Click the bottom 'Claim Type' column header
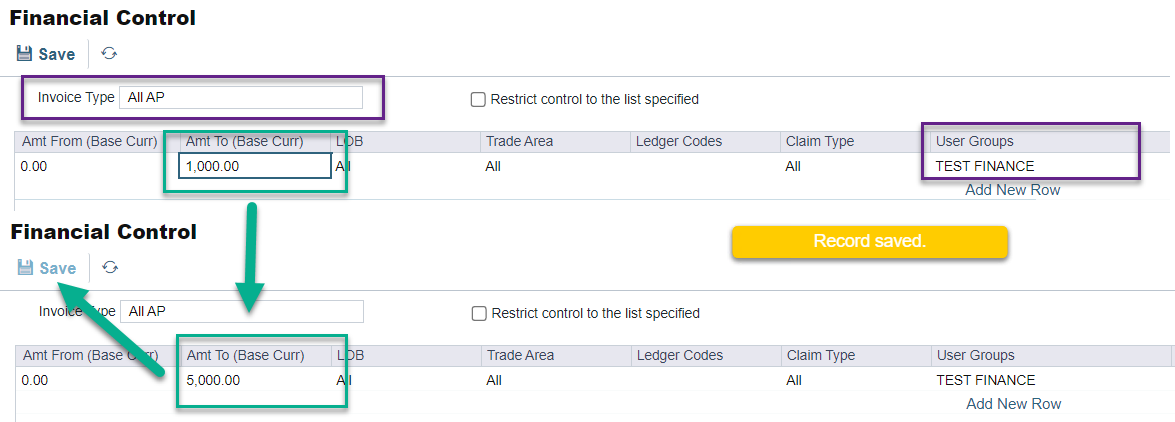The image size is (1175, 422). tap(821, 356)
